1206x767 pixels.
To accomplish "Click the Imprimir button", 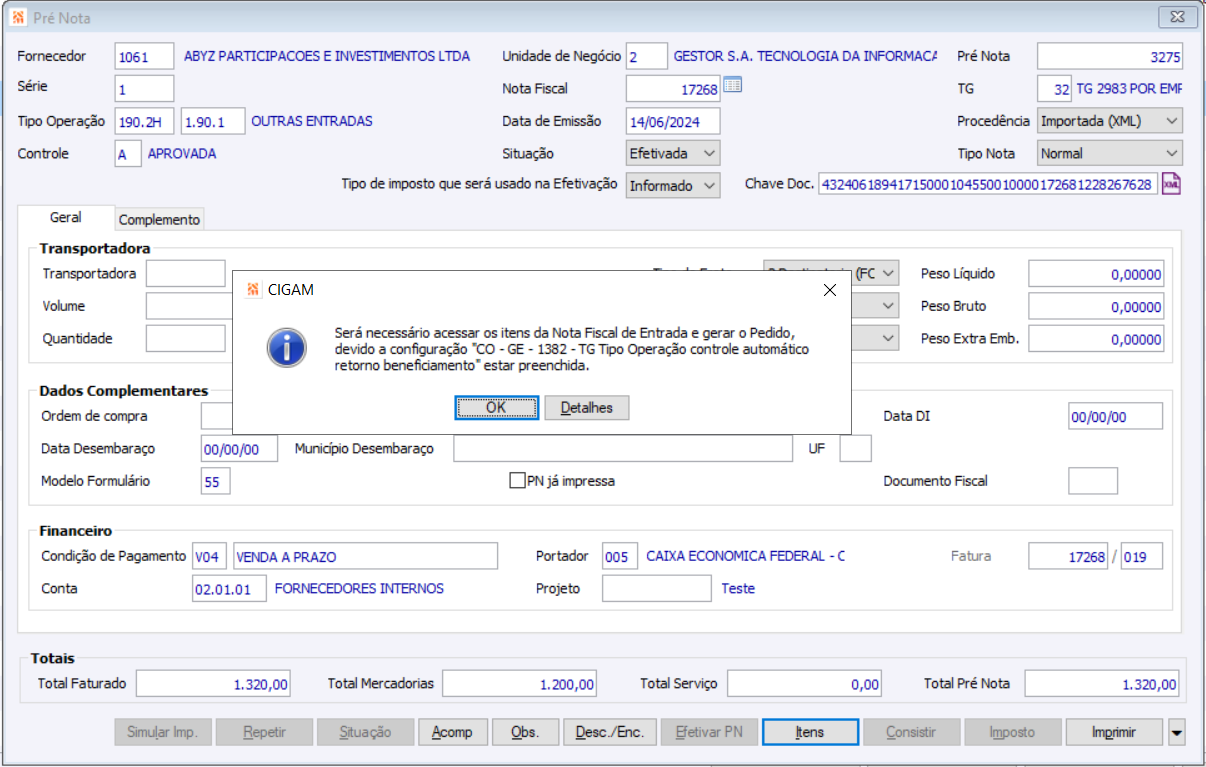I will tap(1114, 732).
